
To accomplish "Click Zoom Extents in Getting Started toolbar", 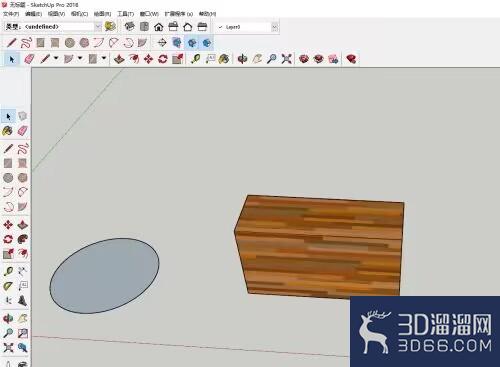I will click(x=286, y=59).
